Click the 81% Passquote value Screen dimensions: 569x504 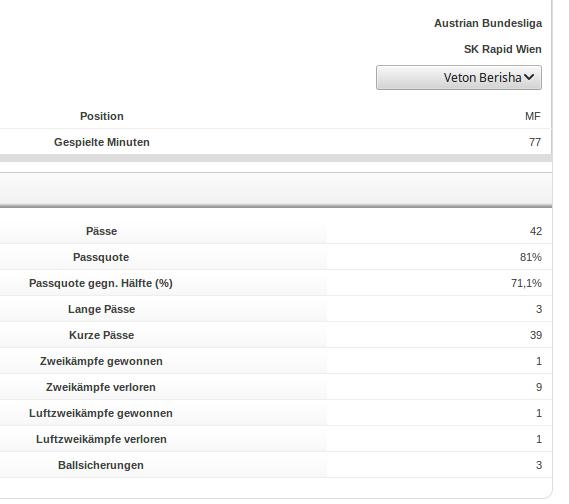[x=531, y=257]
